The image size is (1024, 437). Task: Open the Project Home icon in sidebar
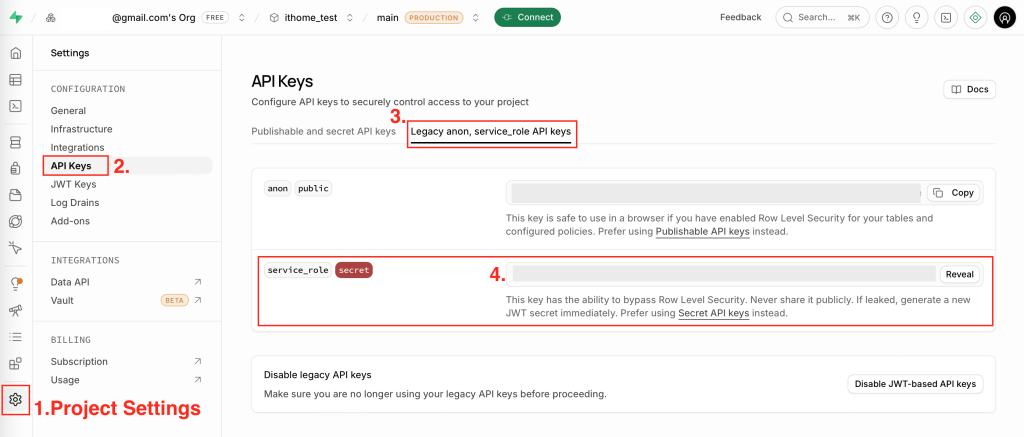(16, 53)
